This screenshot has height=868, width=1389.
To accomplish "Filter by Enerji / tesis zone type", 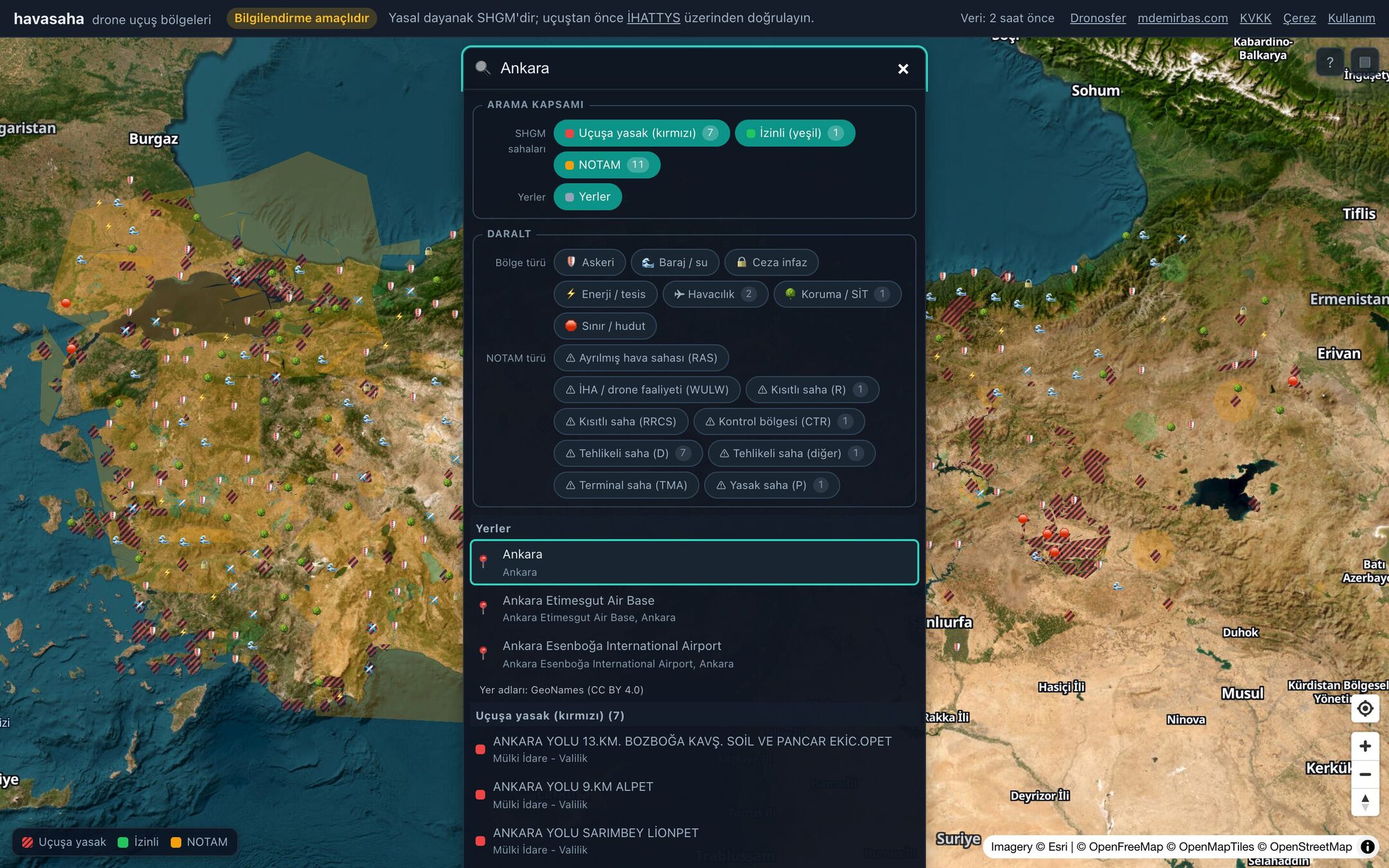I will pyautogui.click(x=605, y=294).
